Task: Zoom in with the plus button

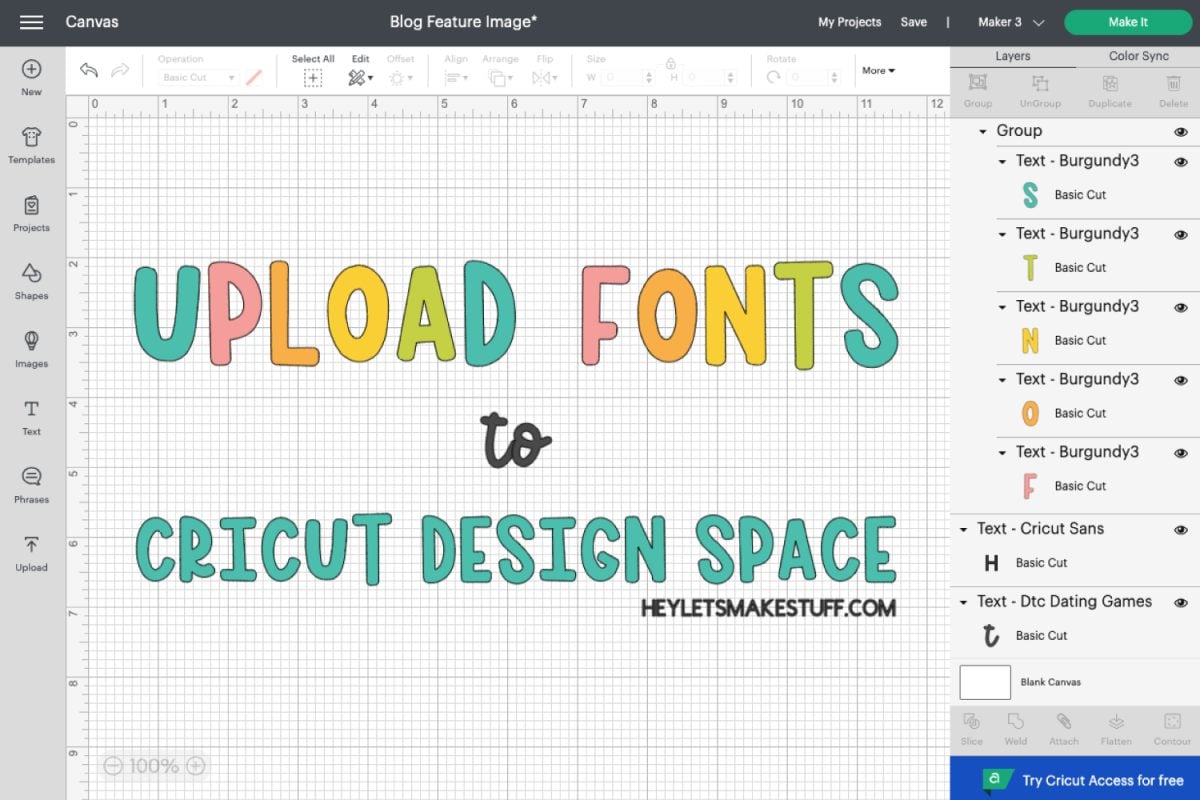Action: click(196, 766)
